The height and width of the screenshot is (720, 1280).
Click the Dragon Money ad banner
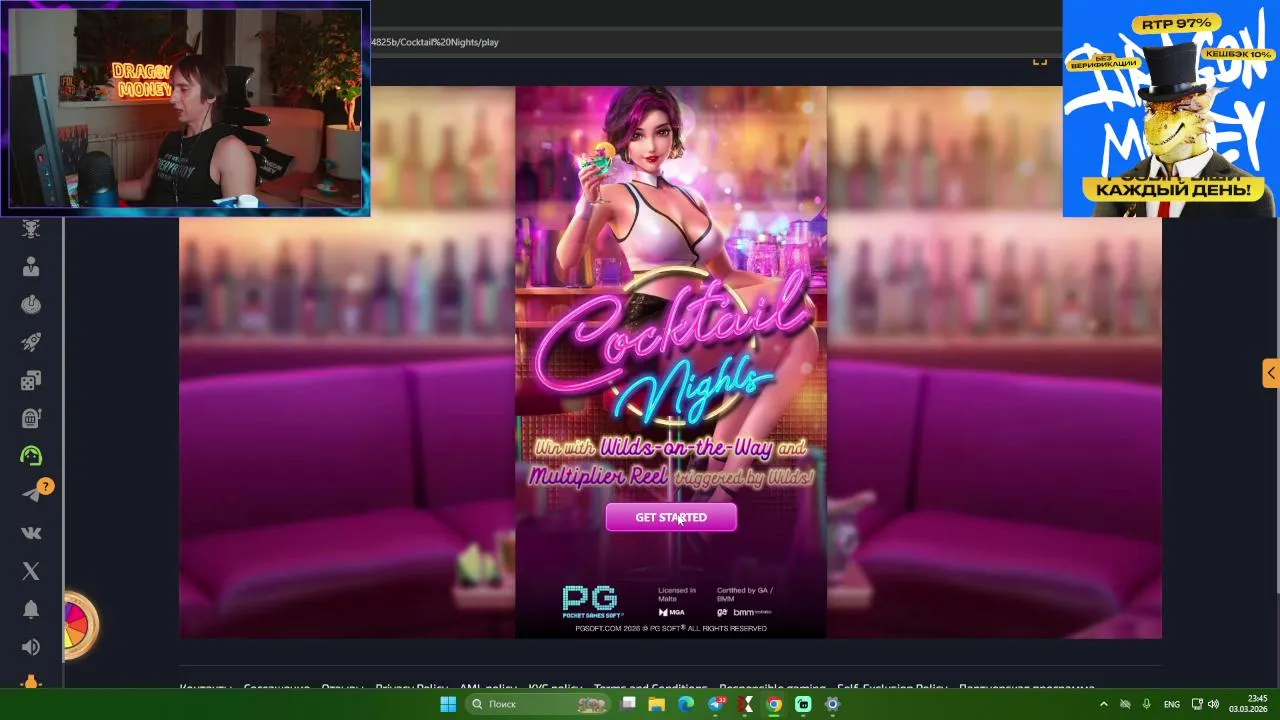click(x=1170, y=108)
